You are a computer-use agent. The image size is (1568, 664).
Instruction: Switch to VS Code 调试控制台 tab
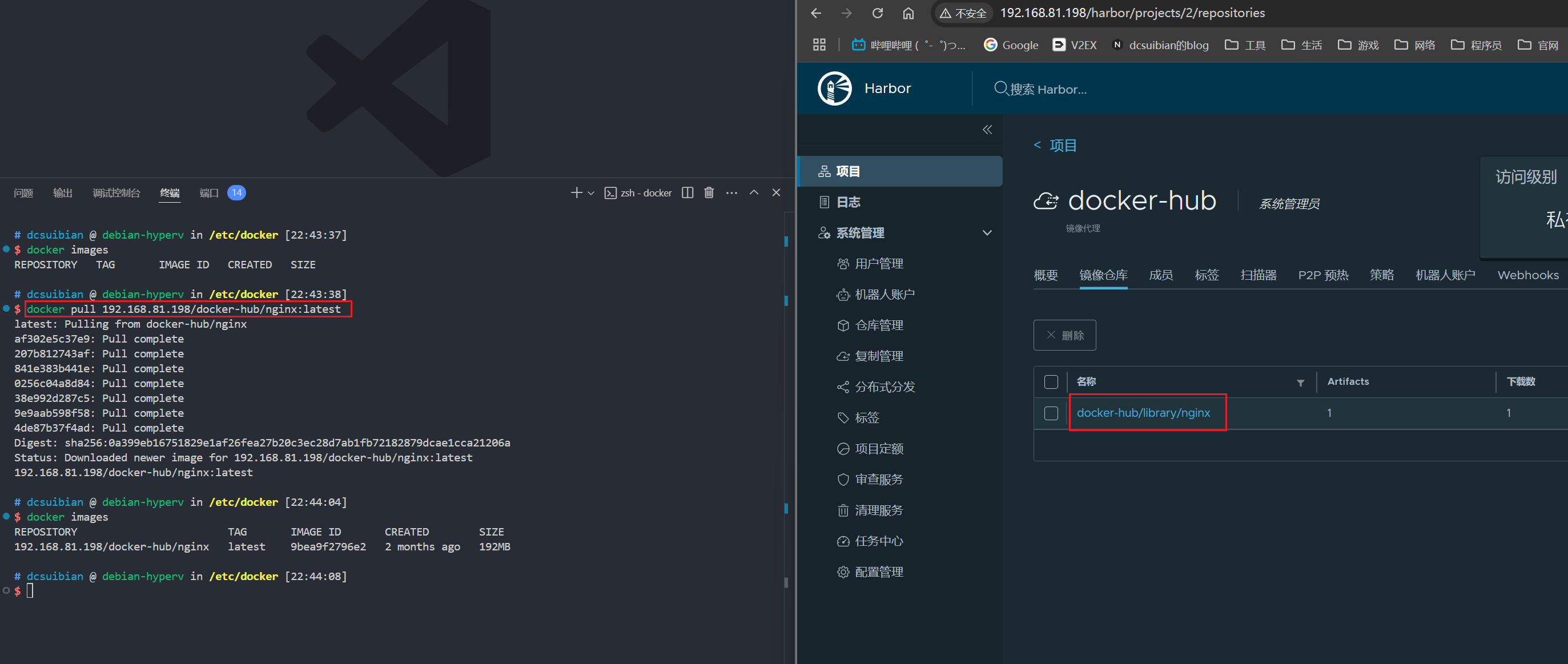click(116, 193)
